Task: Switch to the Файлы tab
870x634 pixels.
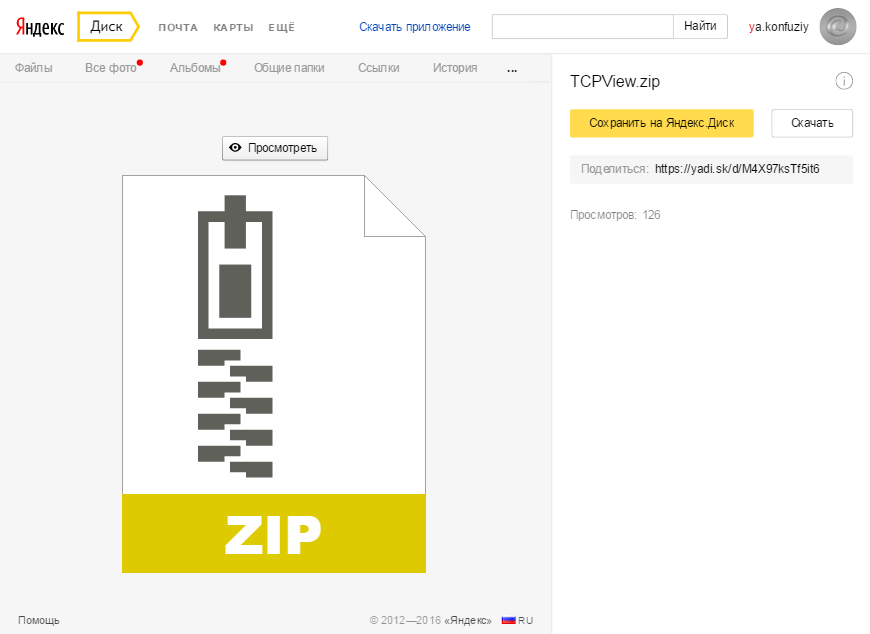Action: point(33,68)
